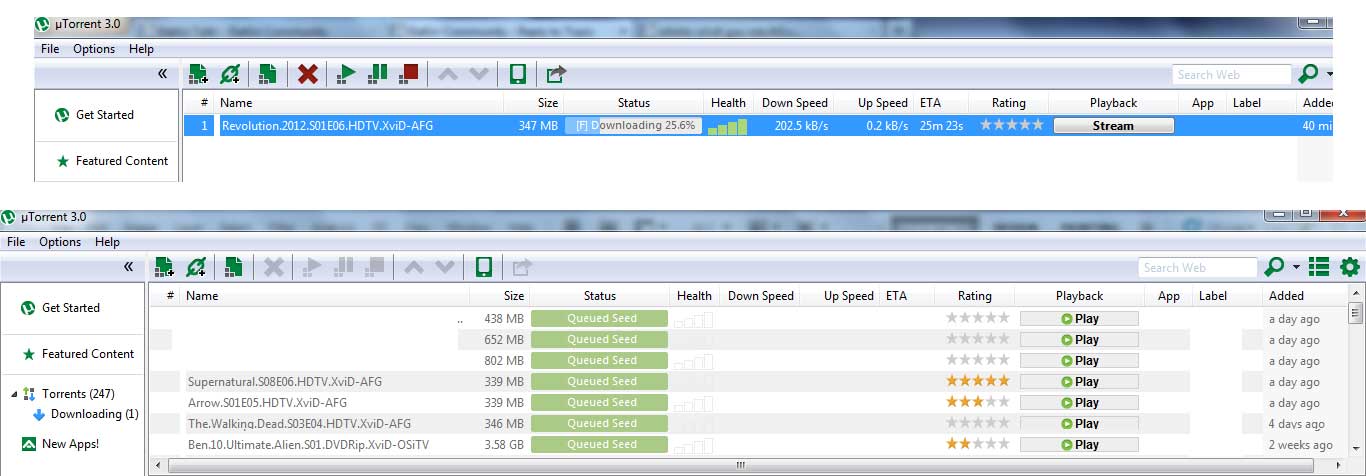Click the Search Web field in upper window
Viewport: 1366px width, 476px height.
point(1232,74)
